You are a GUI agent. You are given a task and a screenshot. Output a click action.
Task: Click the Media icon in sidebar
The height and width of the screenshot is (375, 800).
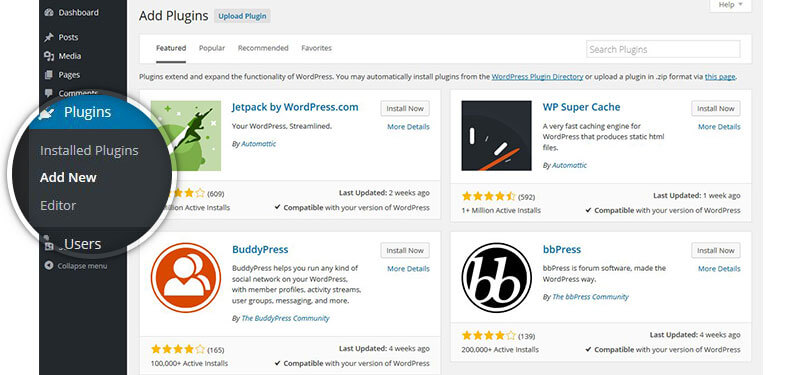(49, 56)
